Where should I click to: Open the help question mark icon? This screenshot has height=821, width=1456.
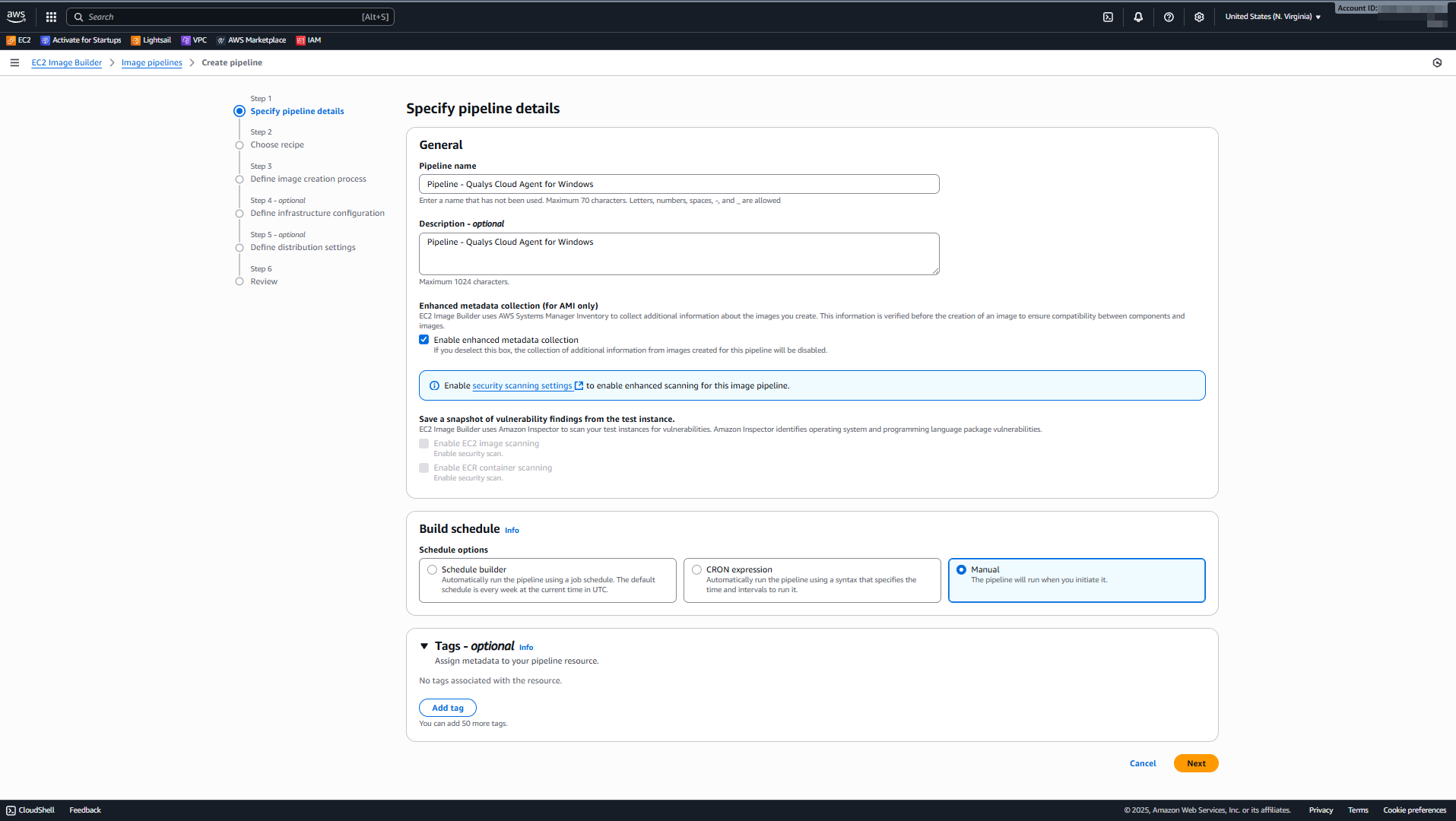pos(1169,17)
